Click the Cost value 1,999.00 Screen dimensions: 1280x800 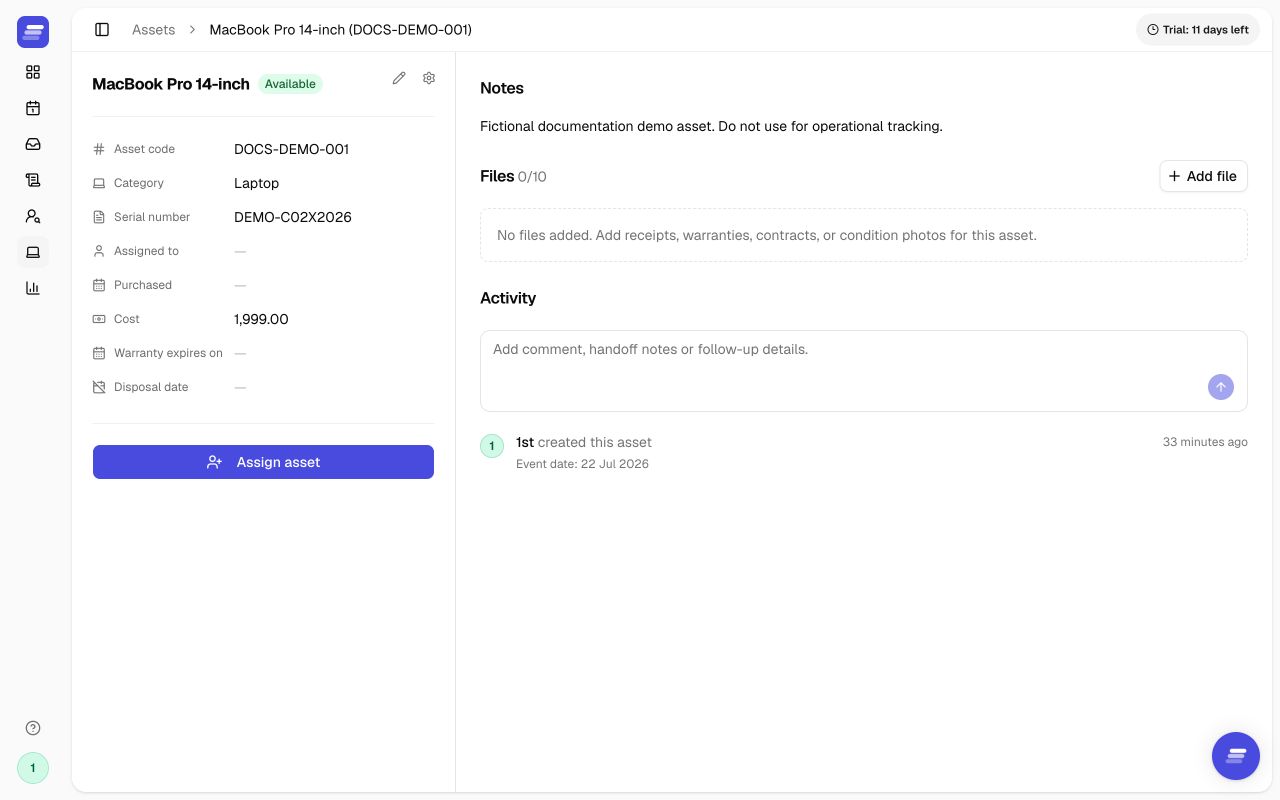261,319
